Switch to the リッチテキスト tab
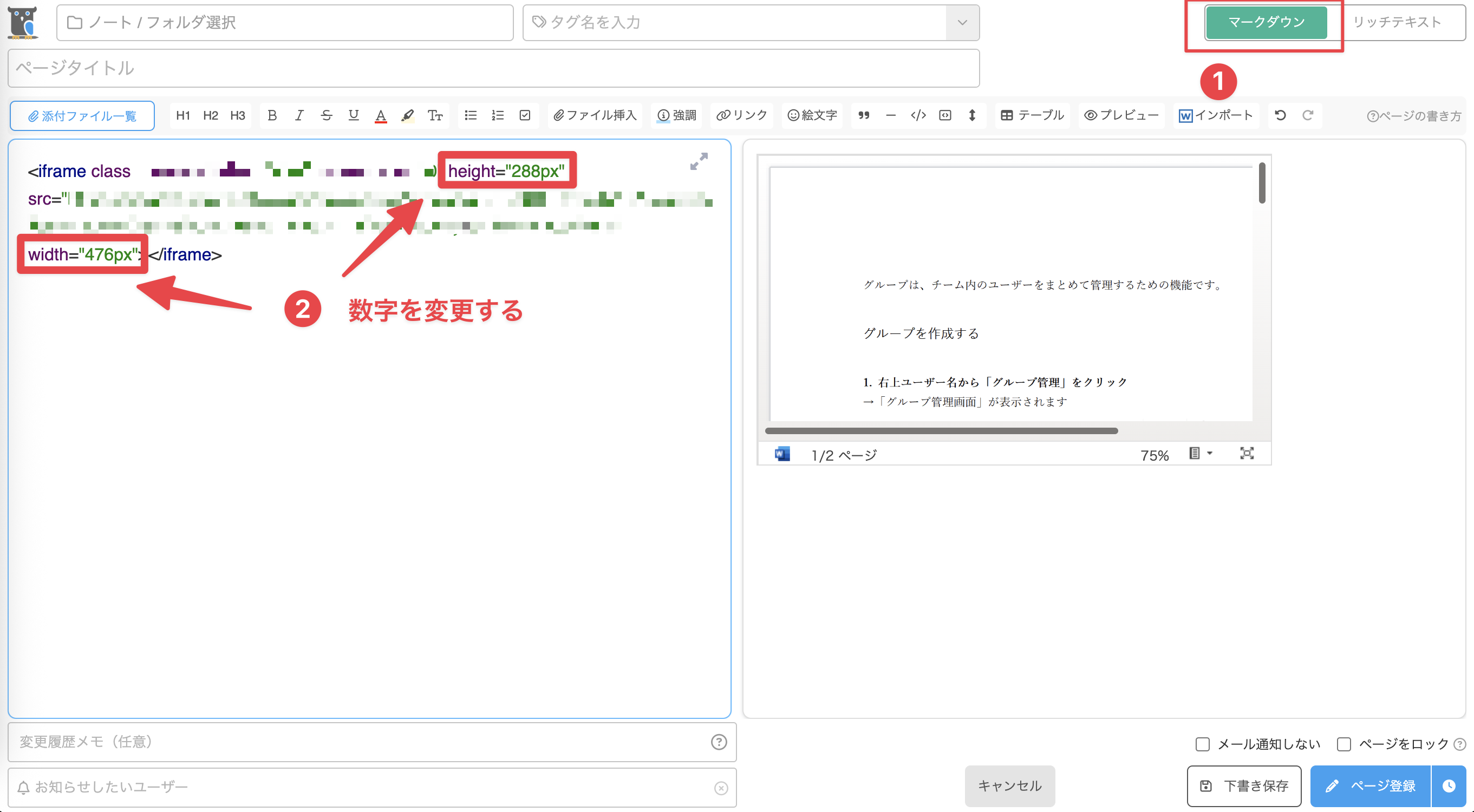The height and width of the screenshot is (812, 1474). click(1399, 22)
